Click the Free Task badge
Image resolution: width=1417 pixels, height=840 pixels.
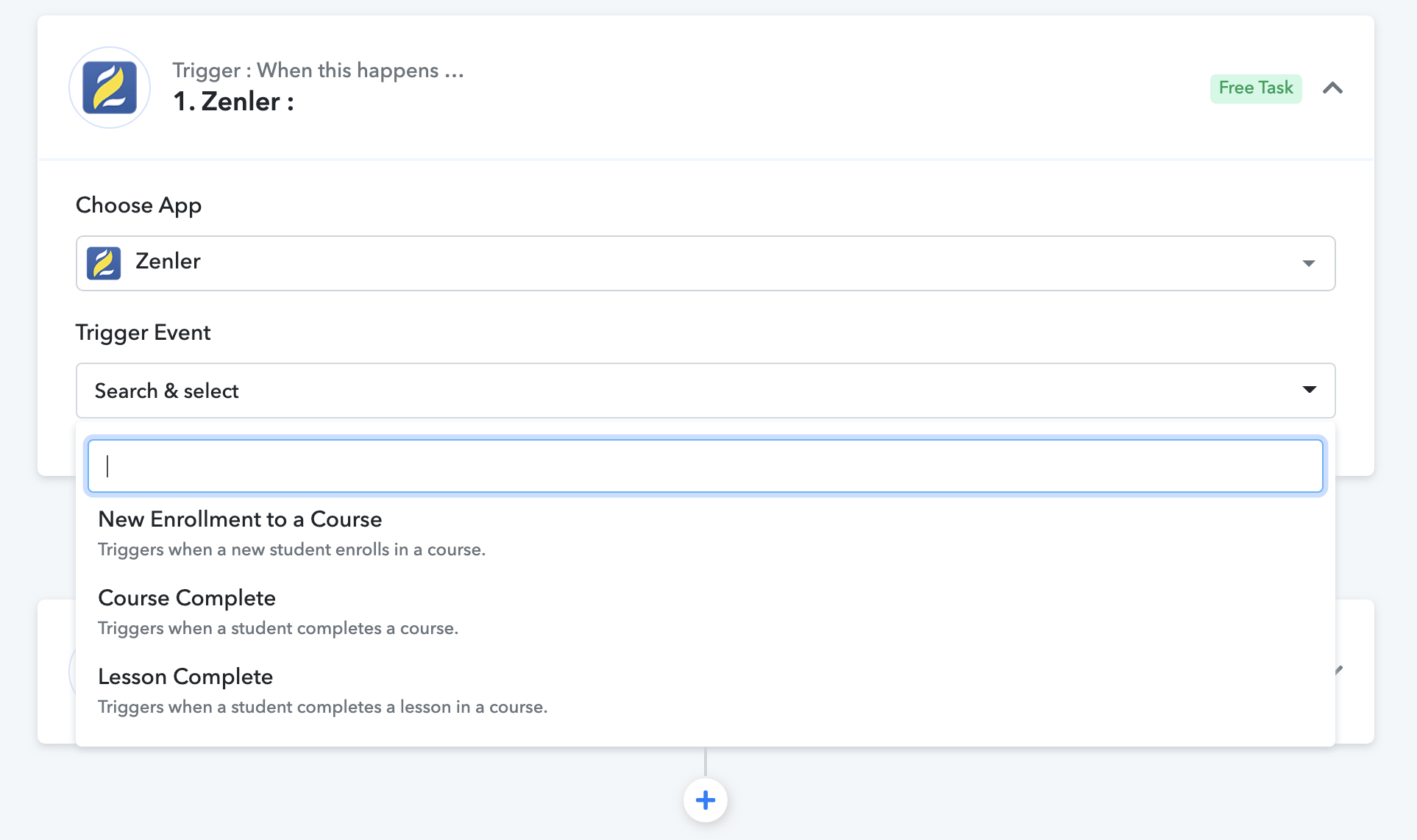1256,88
